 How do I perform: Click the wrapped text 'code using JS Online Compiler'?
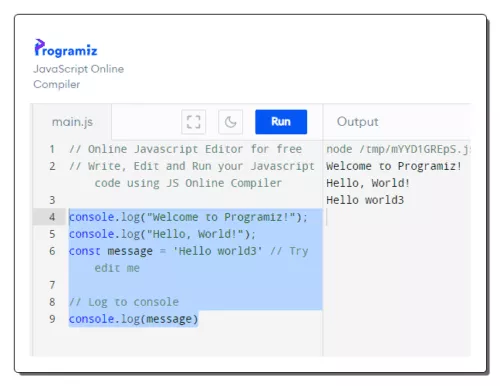coord(188,183)
